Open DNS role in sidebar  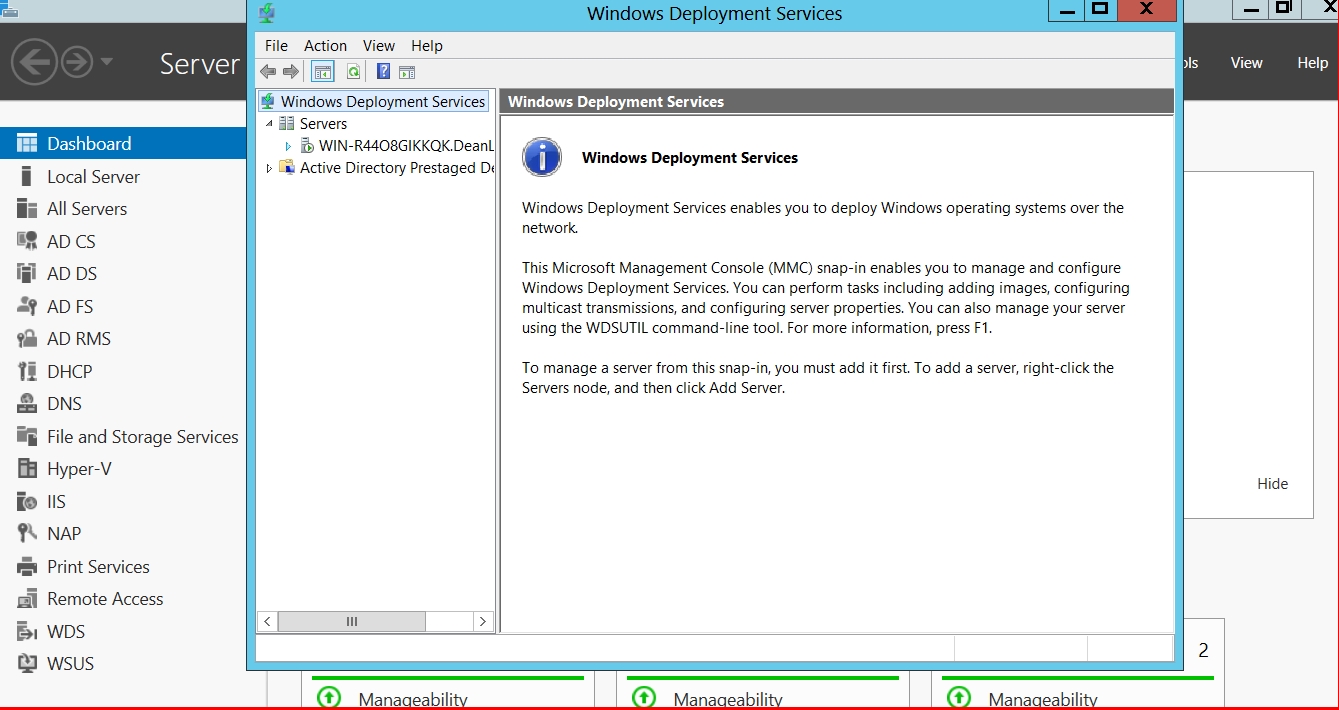coord(123,404)
